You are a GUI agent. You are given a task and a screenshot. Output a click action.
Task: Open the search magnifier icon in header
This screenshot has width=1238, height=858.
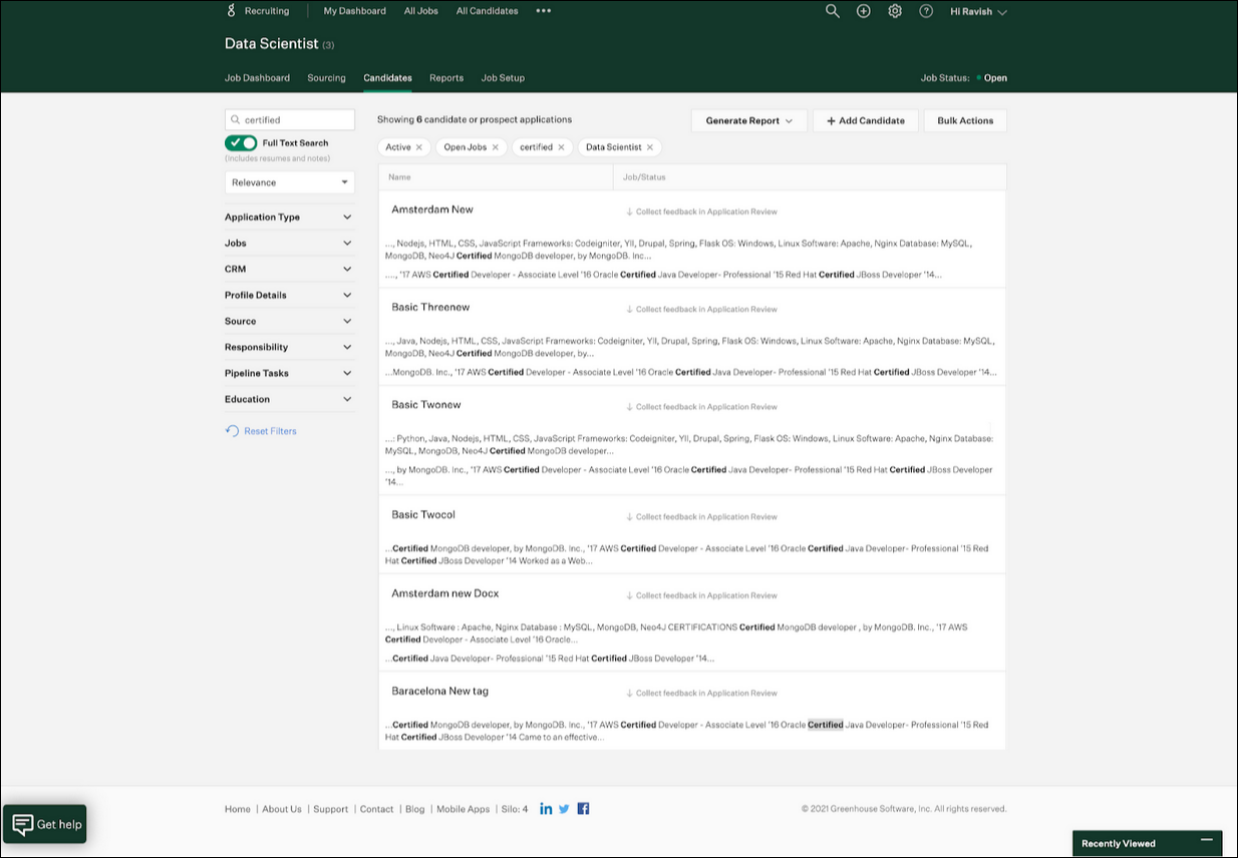coord(832,11)
